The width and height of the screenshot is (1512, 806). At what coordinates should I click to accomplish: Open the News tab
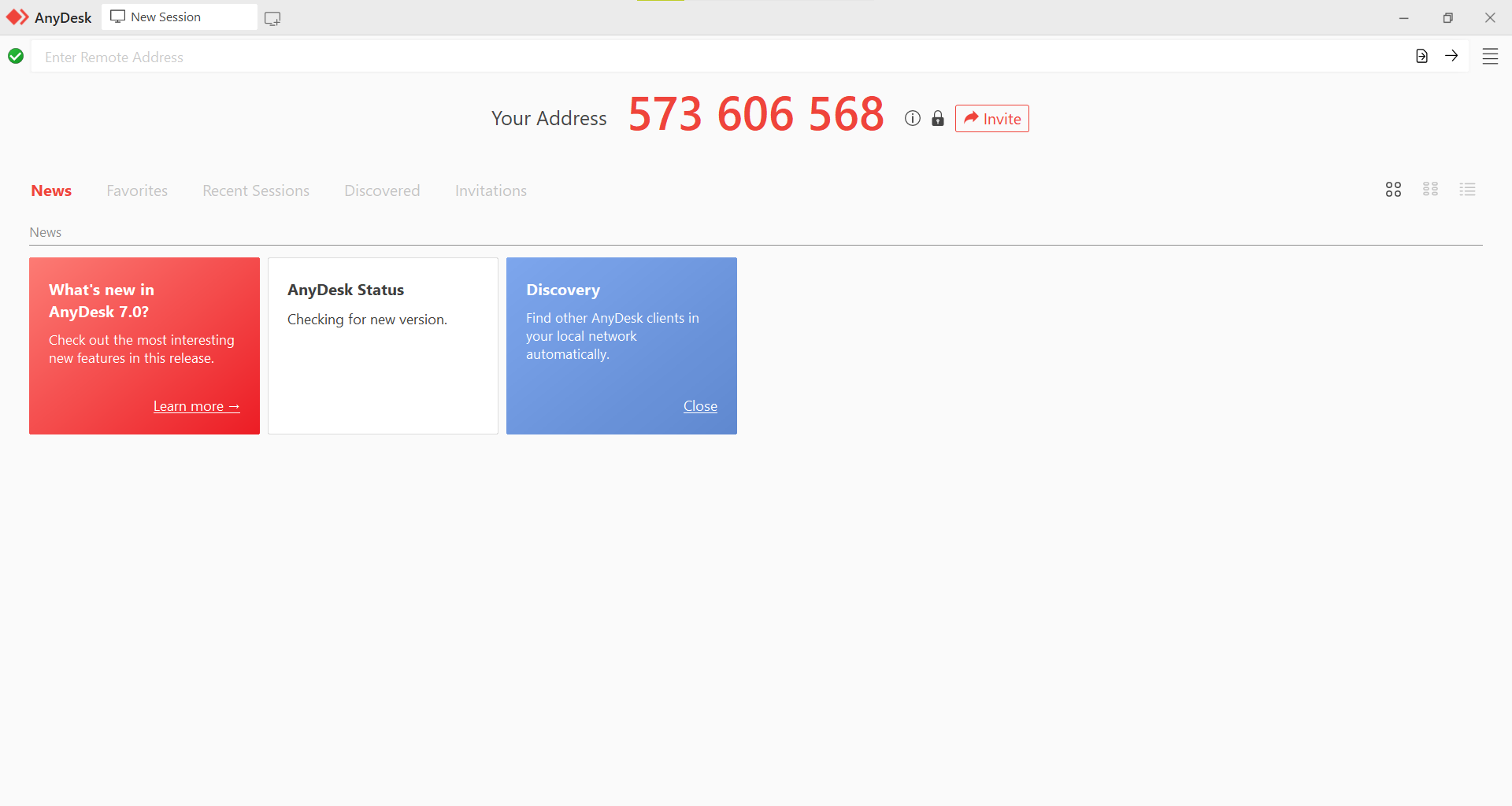point(51,190)
